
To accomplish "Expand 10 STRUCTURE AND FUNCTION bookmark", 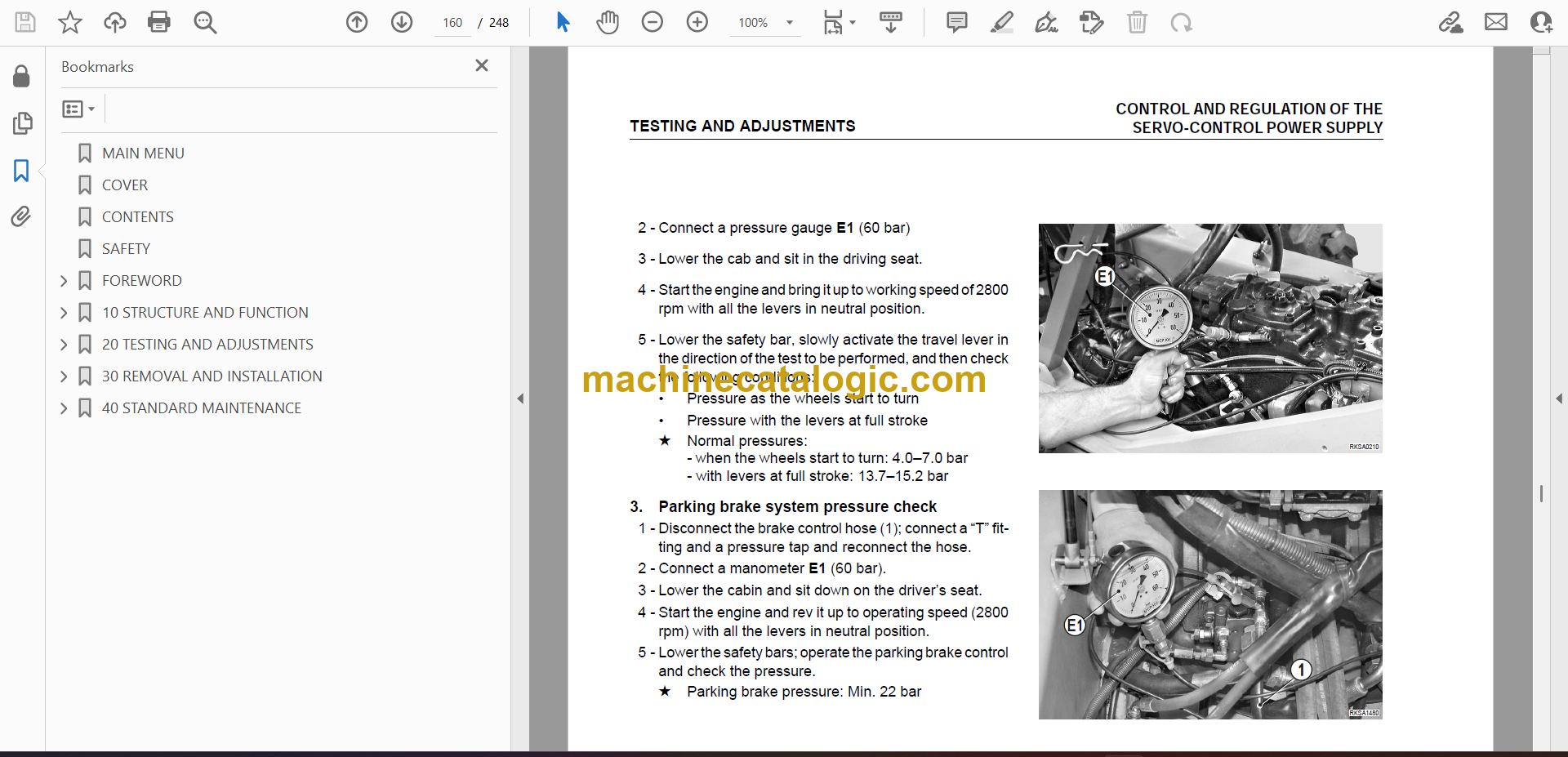I will pos(64,313).
